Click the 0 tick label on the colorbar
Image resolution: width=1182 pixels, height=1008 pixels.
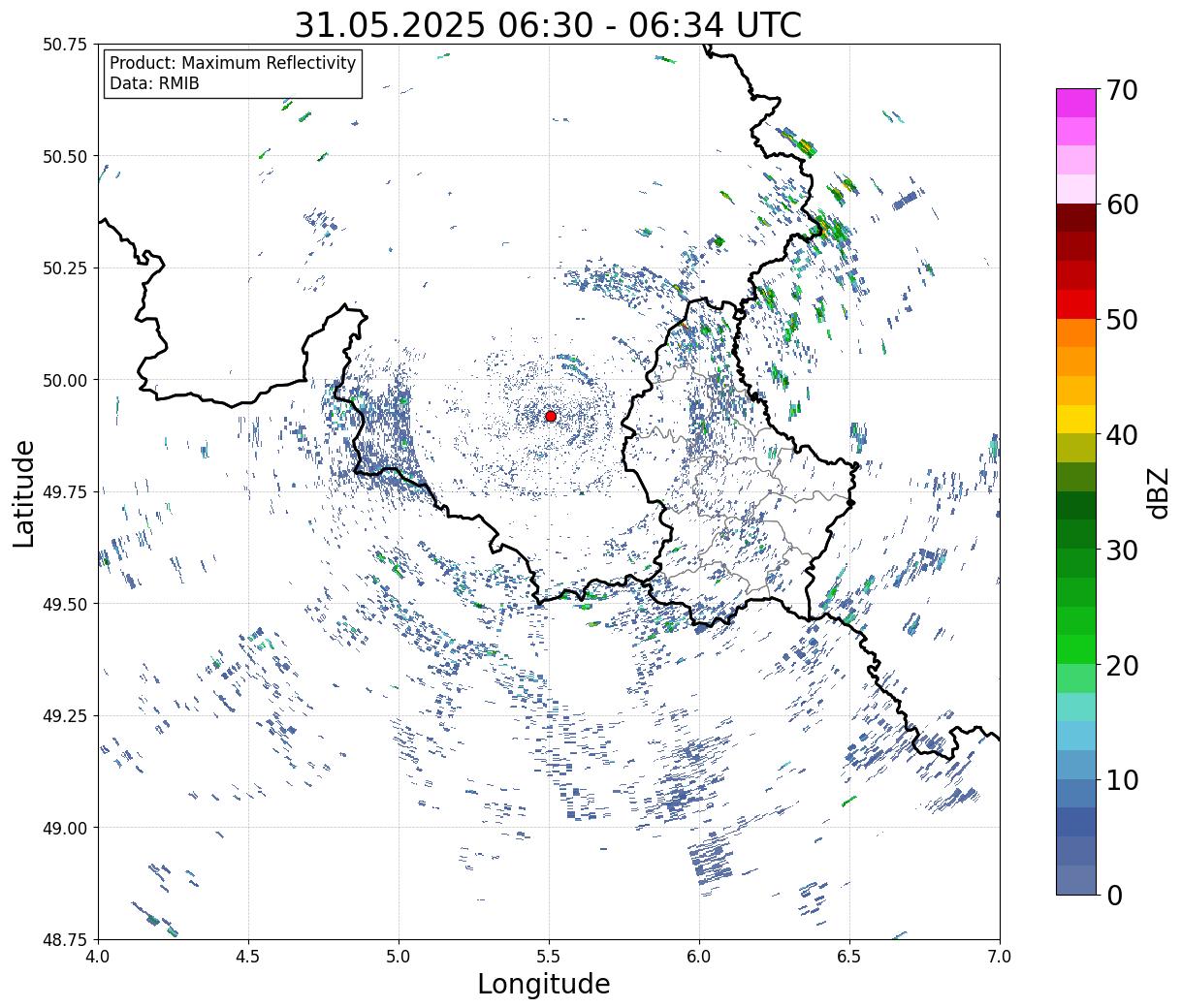(x=1114, y=895)
